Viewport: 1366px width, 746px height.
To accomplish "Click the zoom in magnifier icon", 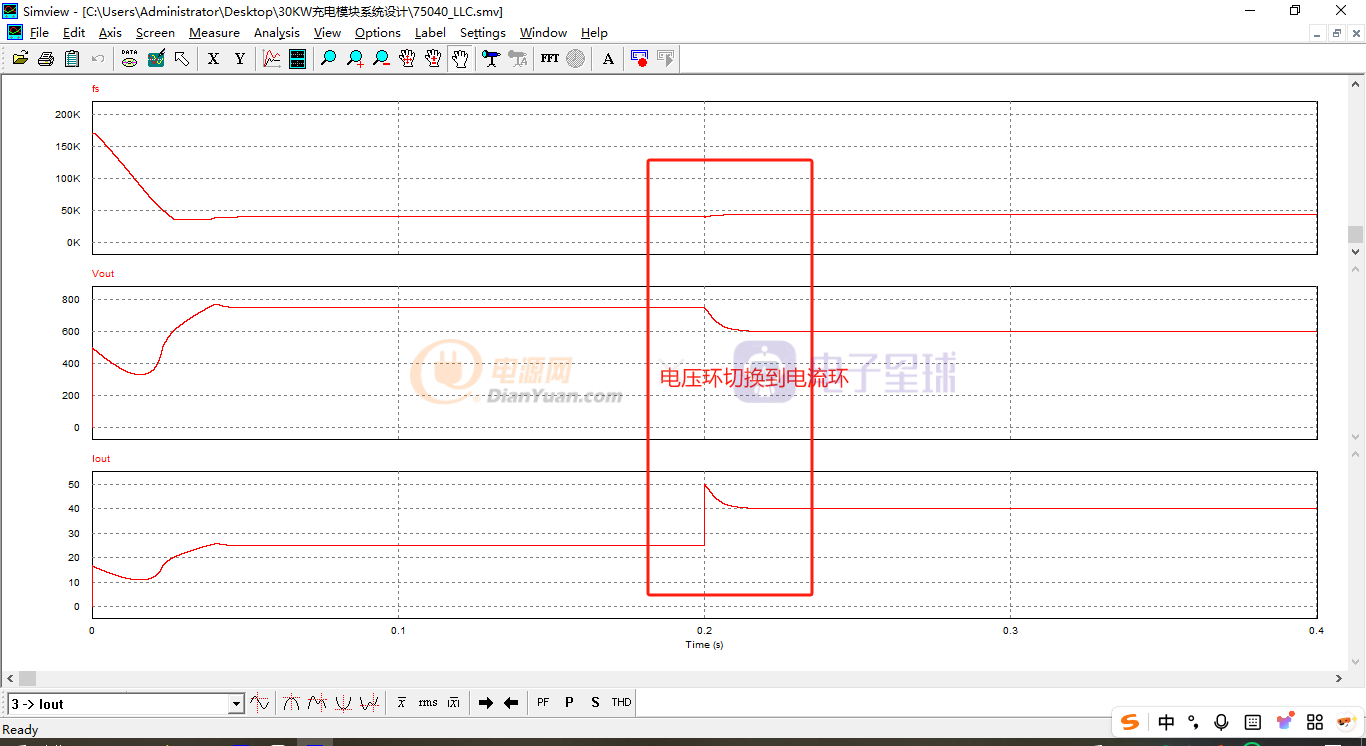I will click(x=355, y=59).
